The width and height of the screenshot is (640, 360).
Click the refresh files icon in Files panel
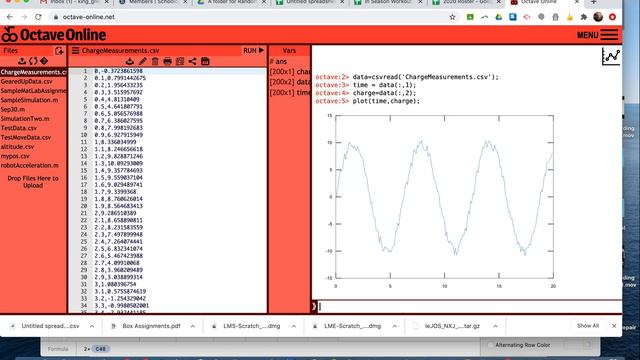click(x=33, y=61)
